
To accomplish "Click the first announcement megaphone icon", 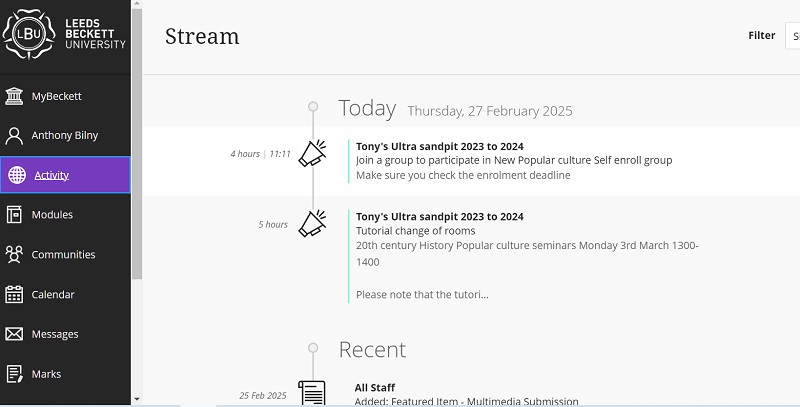I will pos(313,154).
